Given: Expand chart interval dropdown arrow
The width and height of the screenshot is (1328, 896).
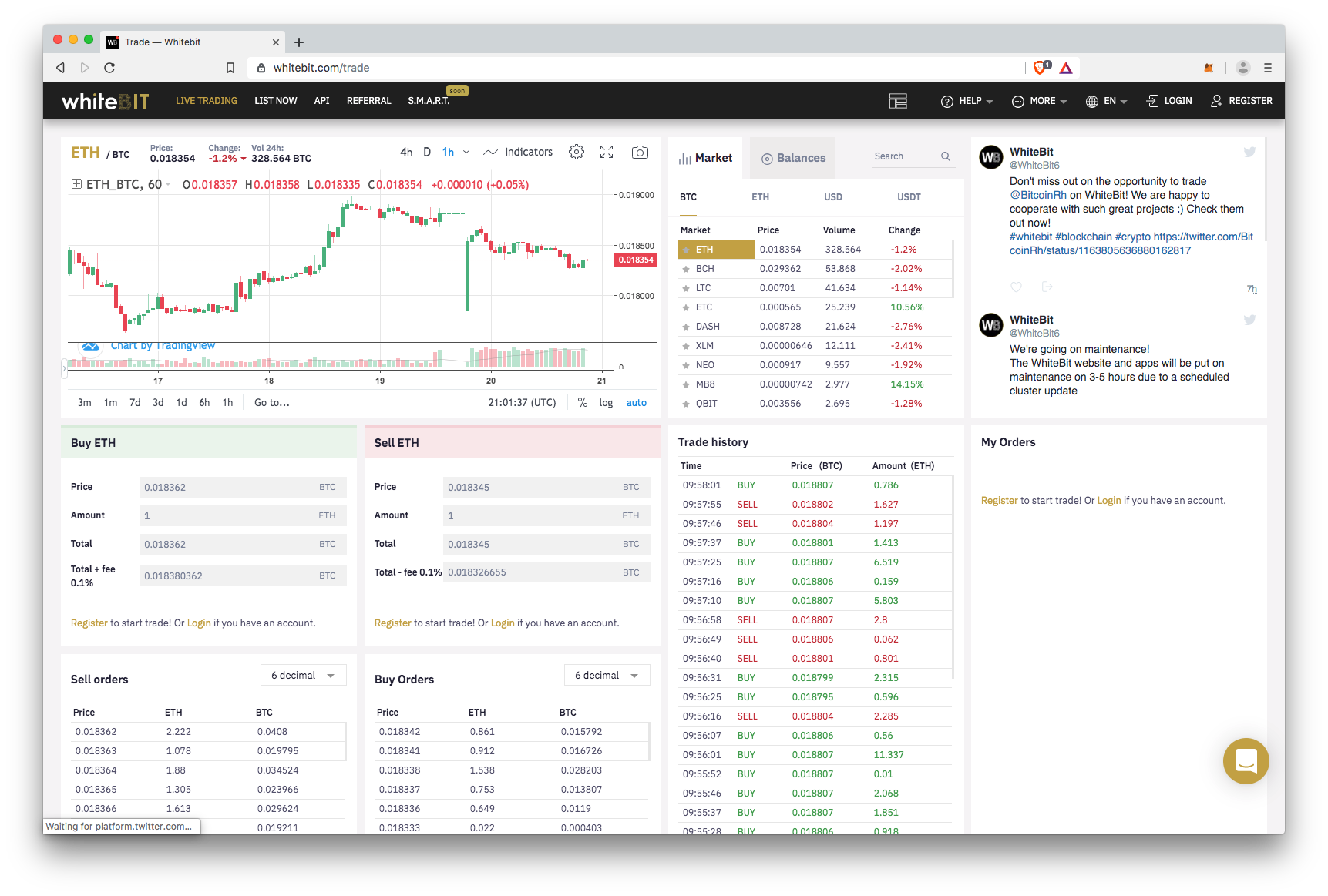Looking at the screenshot, I should 466,152.
